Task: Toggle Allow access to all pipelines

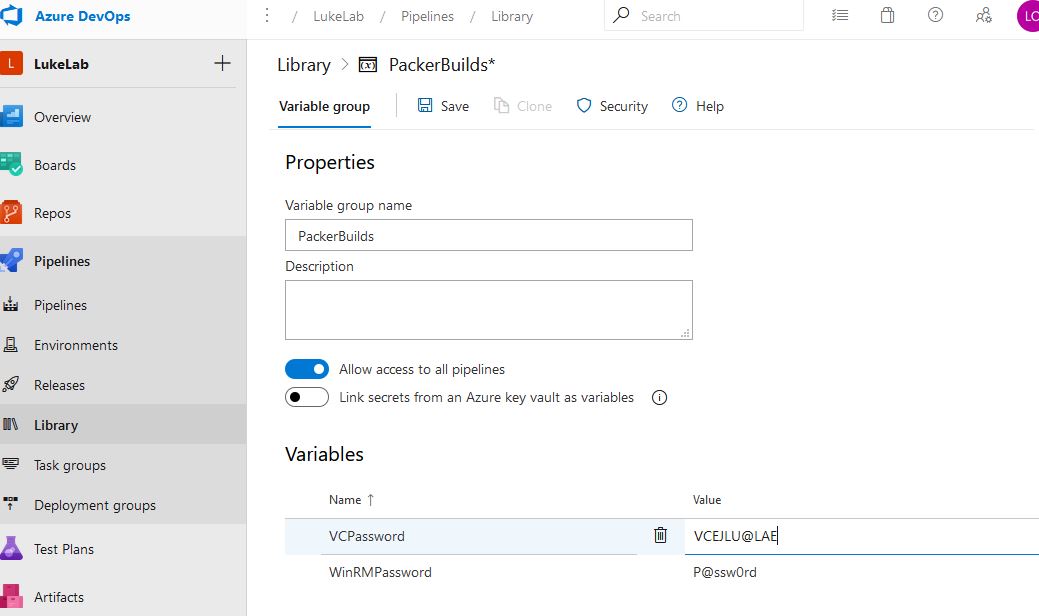Action: coord(307,369)
